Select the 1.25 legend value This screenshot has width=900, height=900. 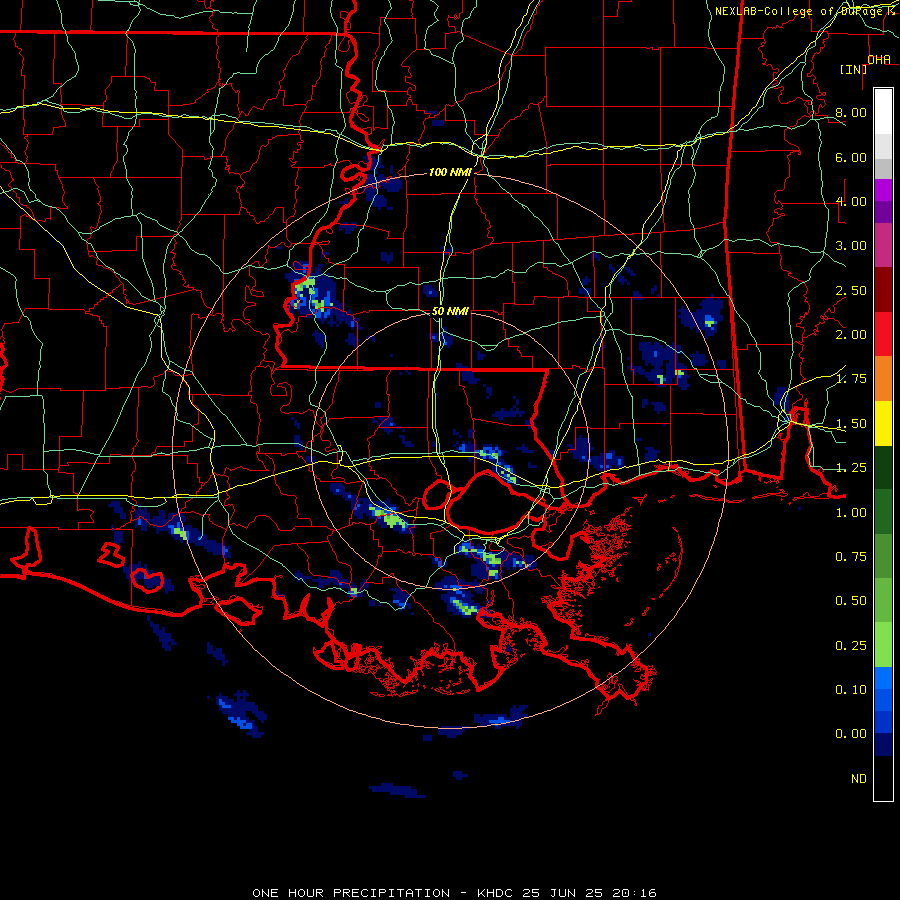(851, 468)
